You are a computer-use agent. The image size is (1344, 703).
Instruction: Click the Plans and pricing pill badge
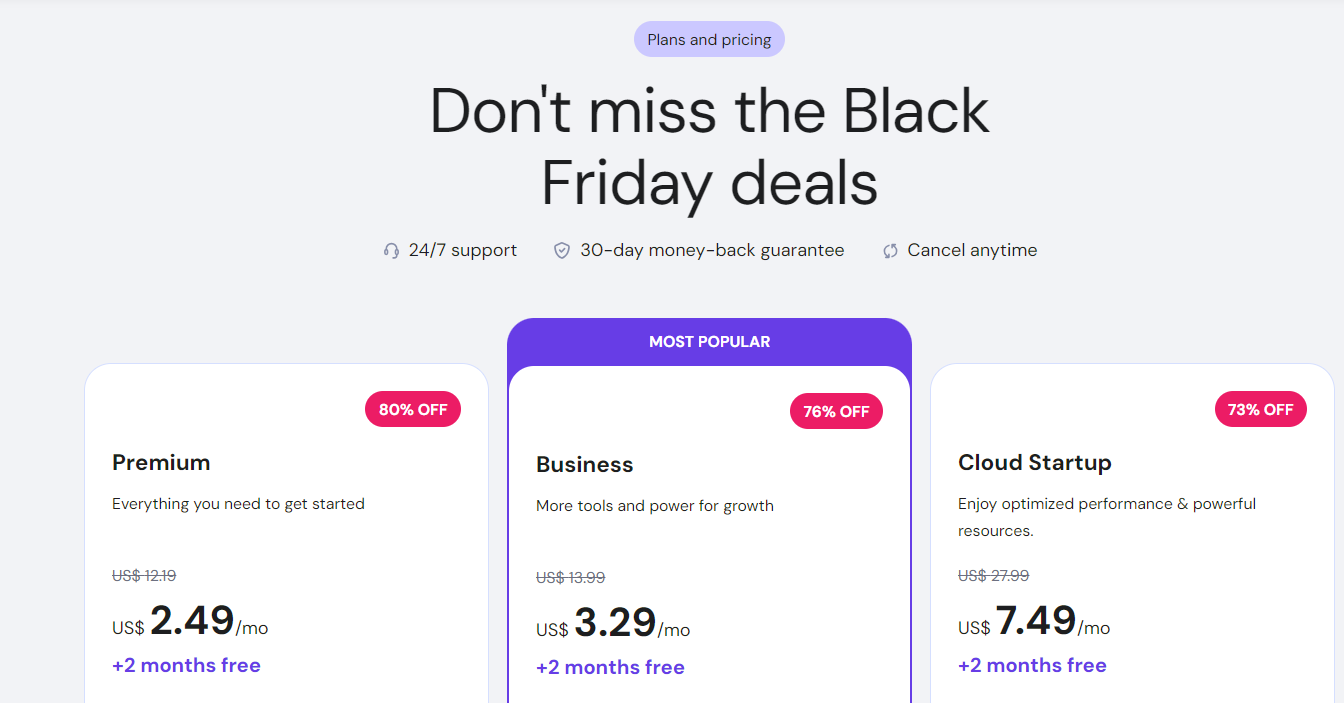coord(709,40)
